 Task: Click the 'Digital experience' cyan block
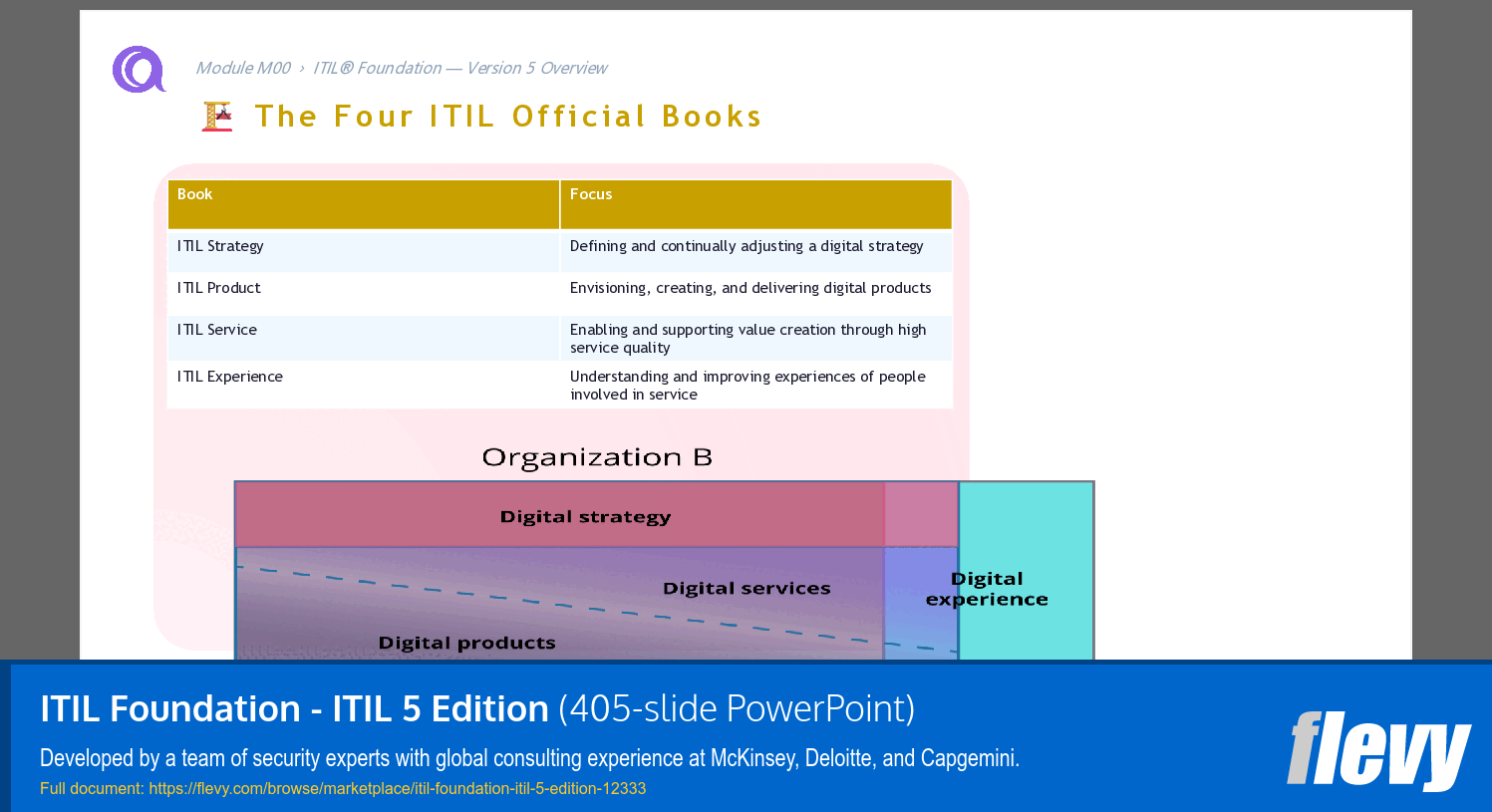[1026, 571]
